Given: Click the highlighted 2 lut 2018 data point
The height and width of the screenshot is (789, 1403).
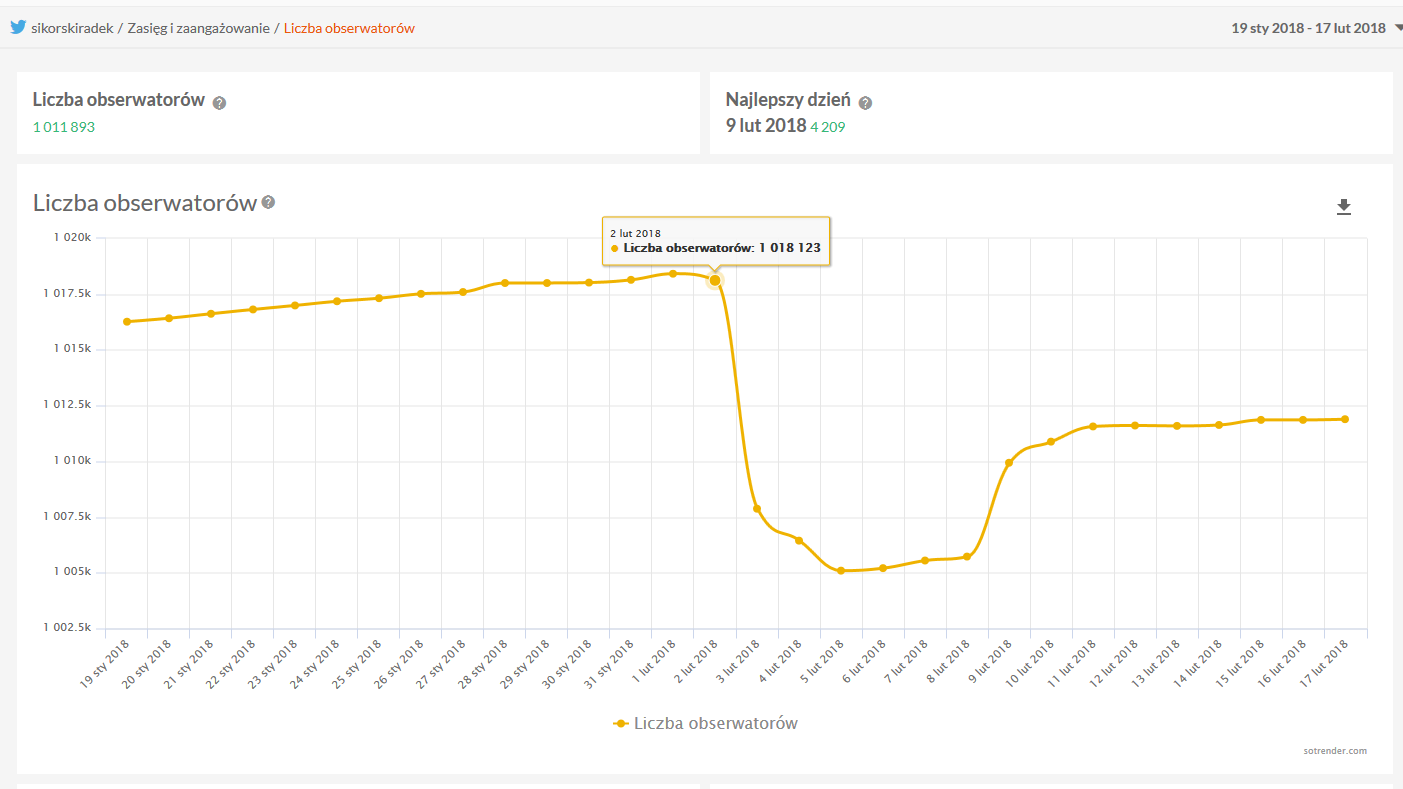Looking at the screenshot, I should pos(715,280).
